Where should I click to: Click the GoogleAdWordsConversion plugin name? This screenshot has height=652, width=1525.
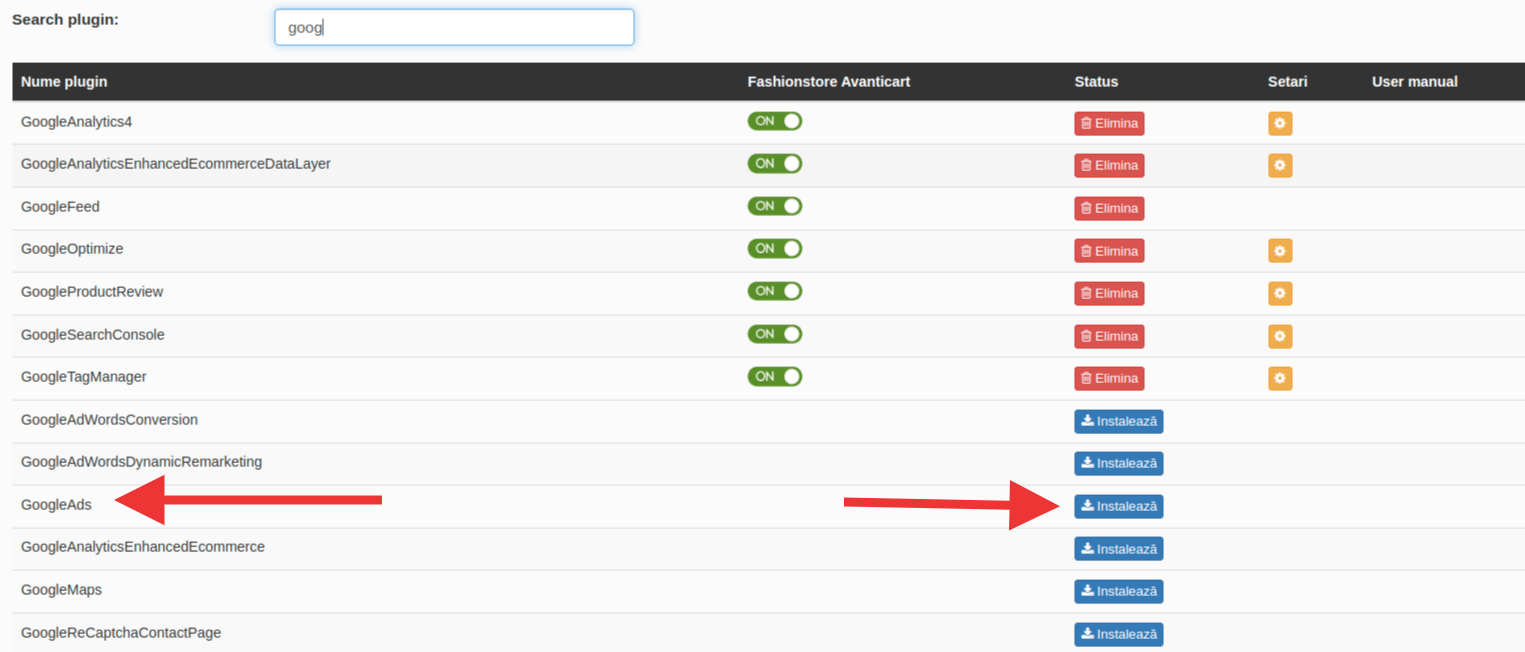pyautogui.click(x=109, y=420)
